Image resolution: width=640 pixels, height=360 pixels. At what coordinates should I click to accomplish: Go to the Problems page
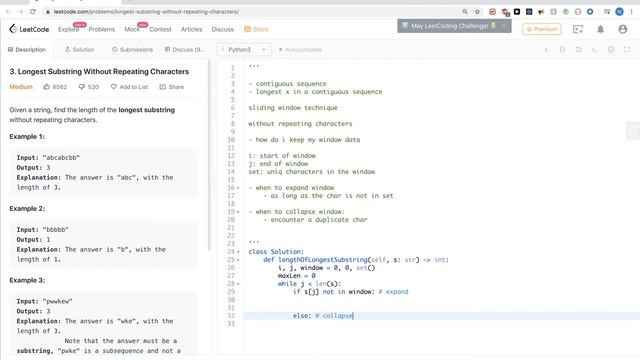tap(102, 29)
